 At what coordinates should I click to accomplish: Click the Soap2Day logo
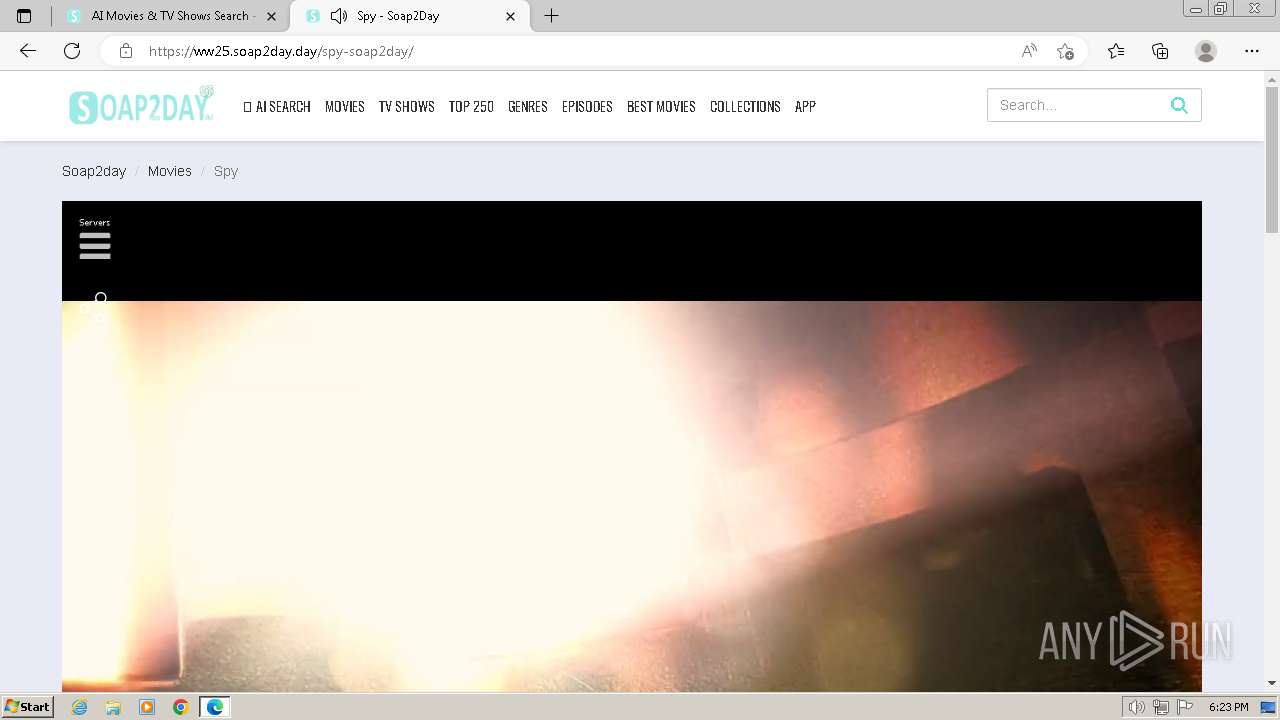[142, 106]
